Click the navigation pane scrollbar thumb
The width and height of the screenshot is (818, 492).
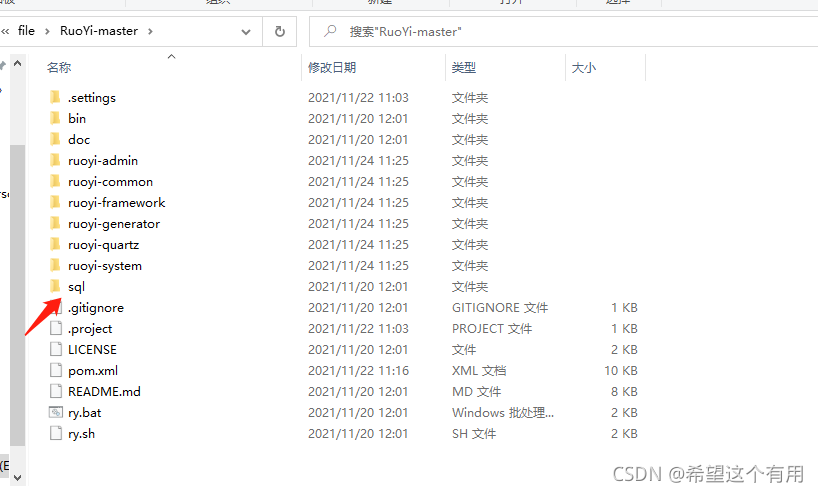17,295
